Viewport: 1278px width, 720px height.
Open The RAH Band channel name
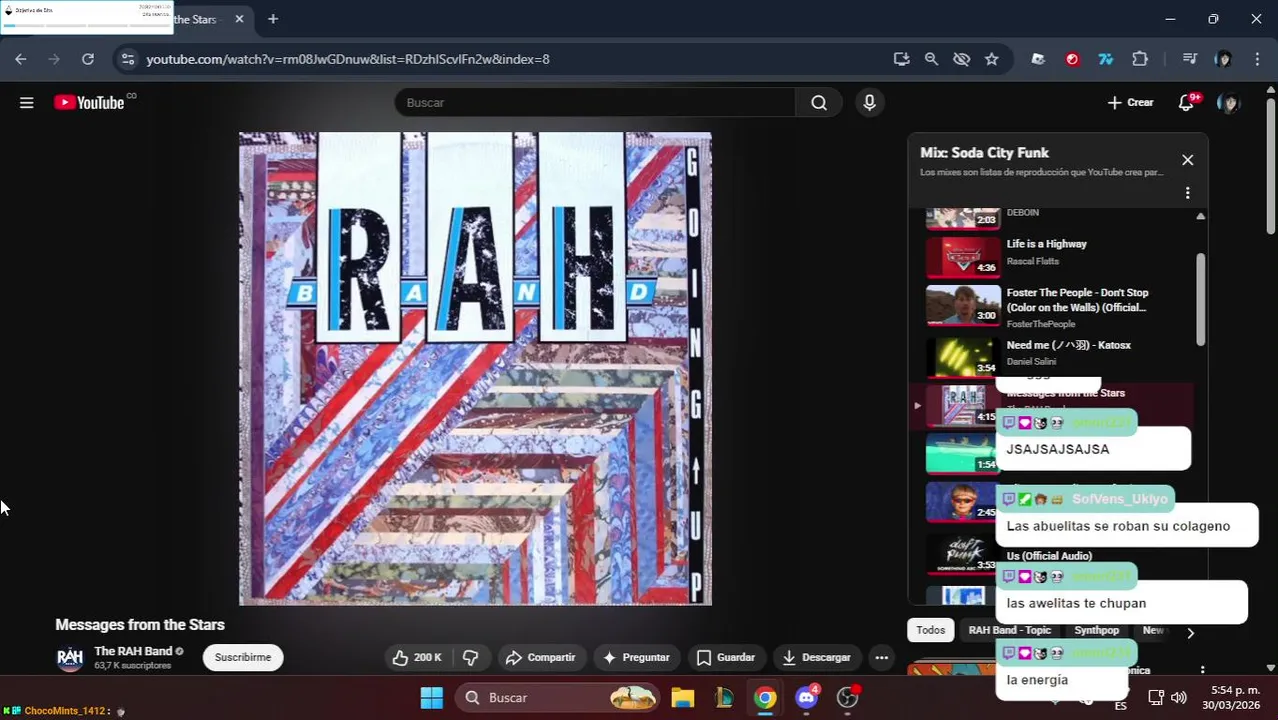133,651
